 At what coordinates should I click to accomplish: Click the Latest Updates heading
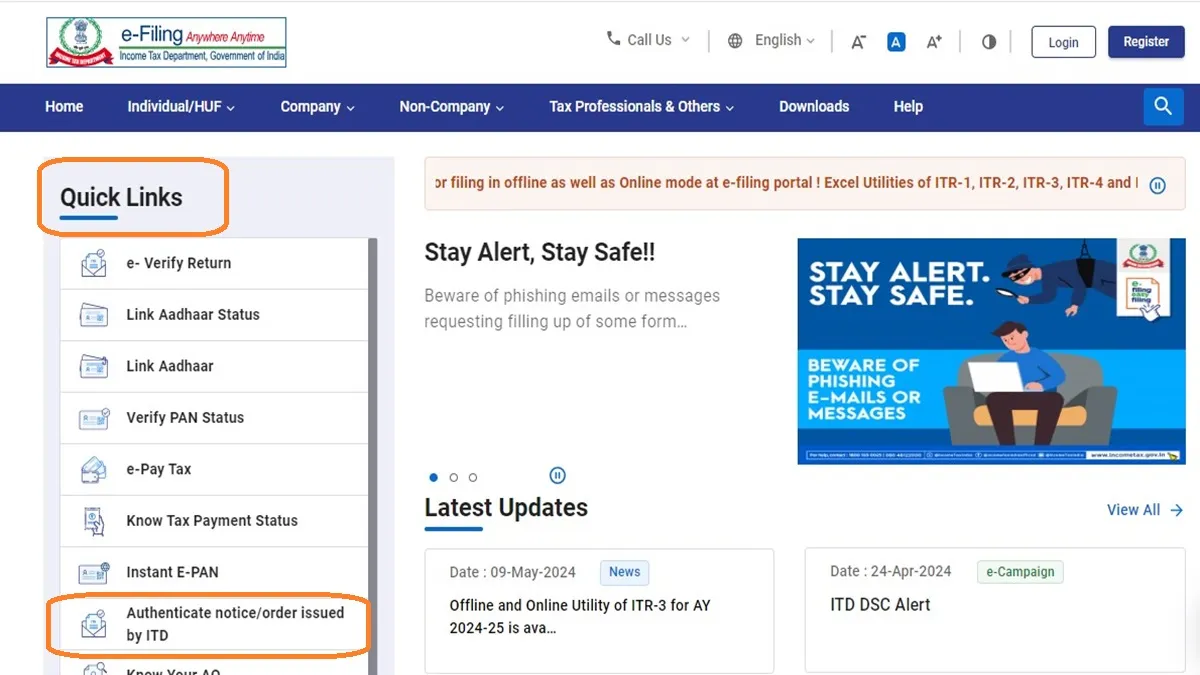tap(506, 508)
